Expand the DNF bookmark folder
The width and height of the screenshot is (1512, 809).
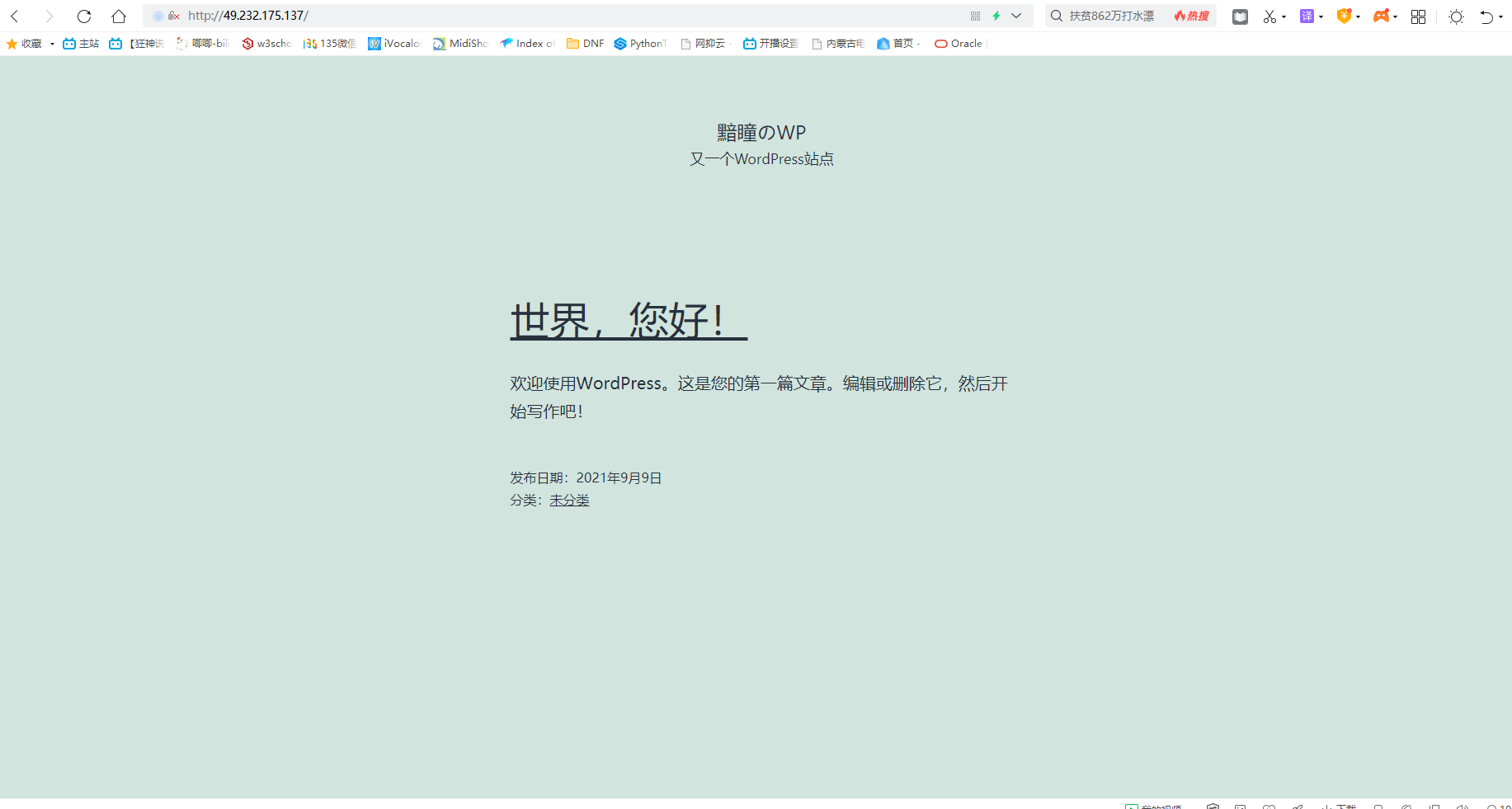(586, 44)
